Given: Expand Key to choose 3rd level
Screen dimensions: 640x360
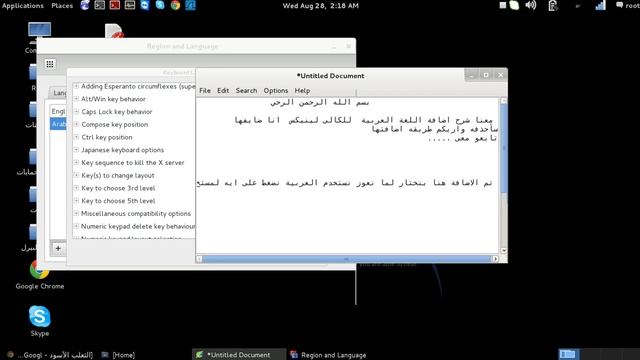Looking at the screenshot, I should [x=76, y=188].
